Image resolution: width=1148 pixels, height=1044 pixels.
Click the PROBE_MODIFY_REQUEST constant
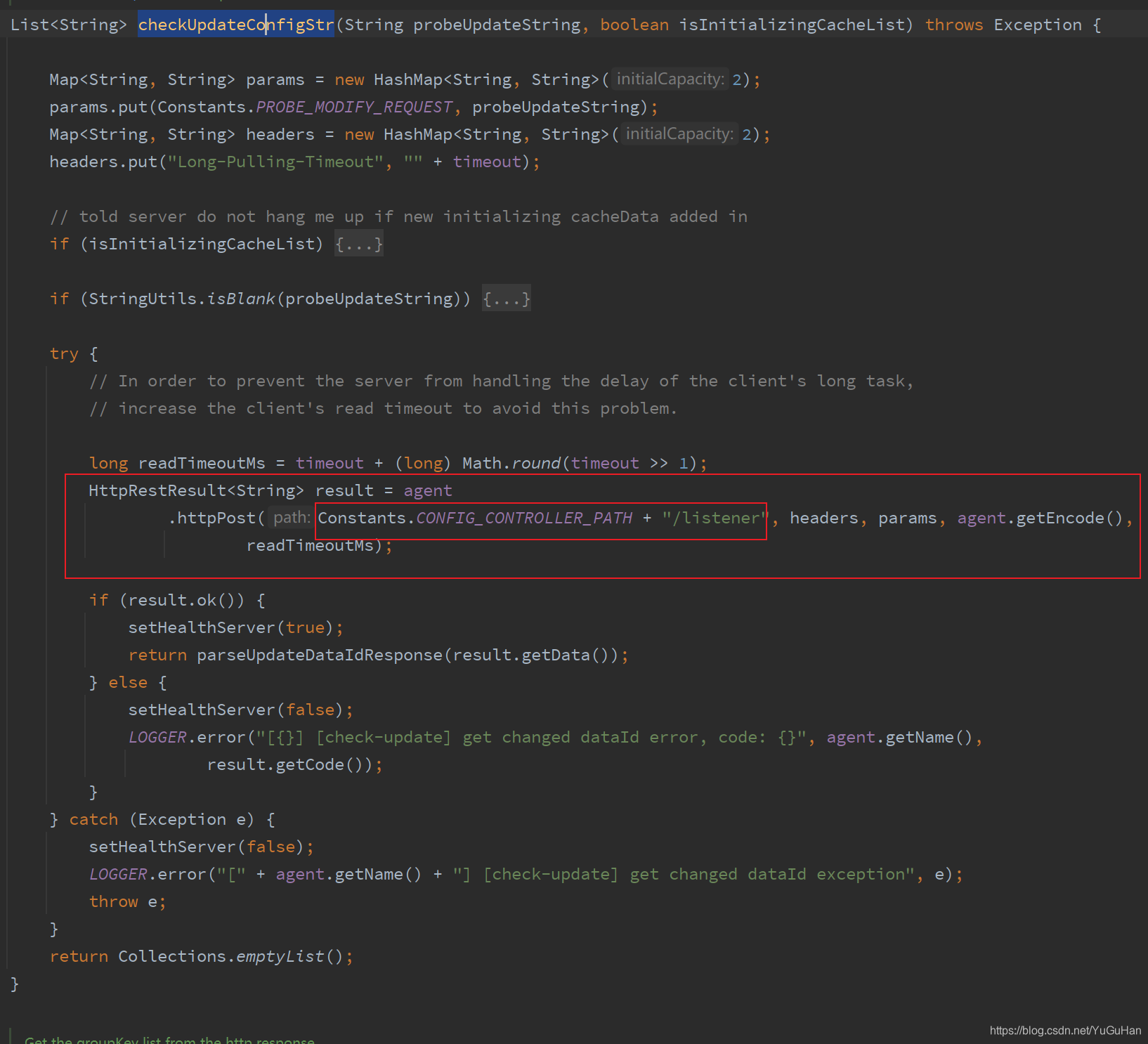point(354,107)
